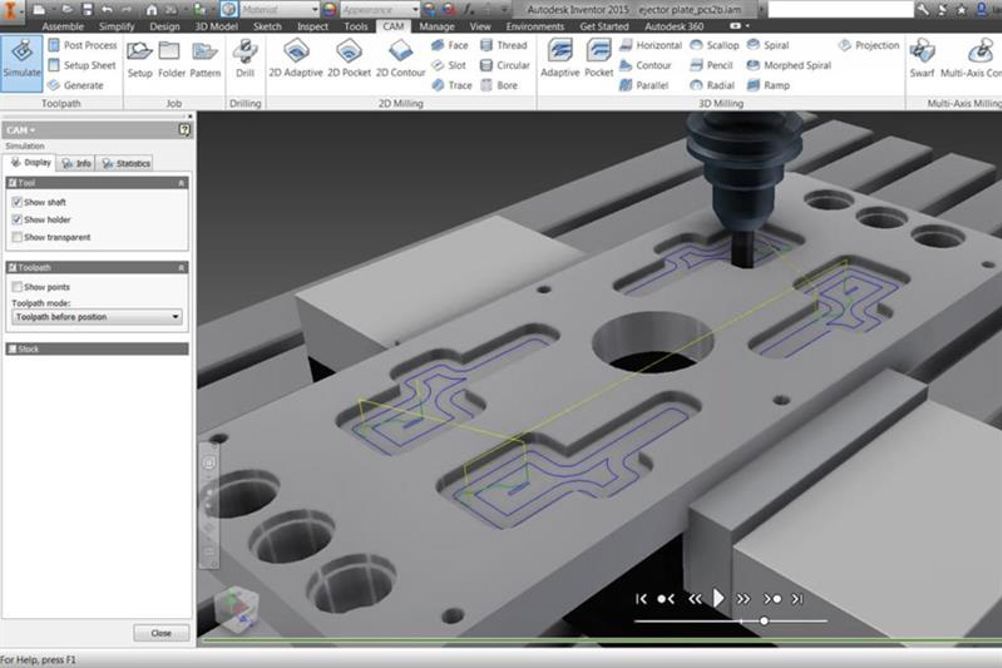Select the Slot milling tool
Screen dimensions: 1002x668
449,65
